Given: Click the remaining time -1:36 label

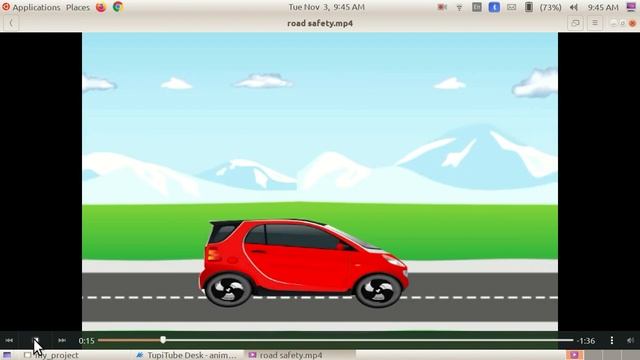Looking at the screenshot, I should pyautogui.click(x=586, y=341).
